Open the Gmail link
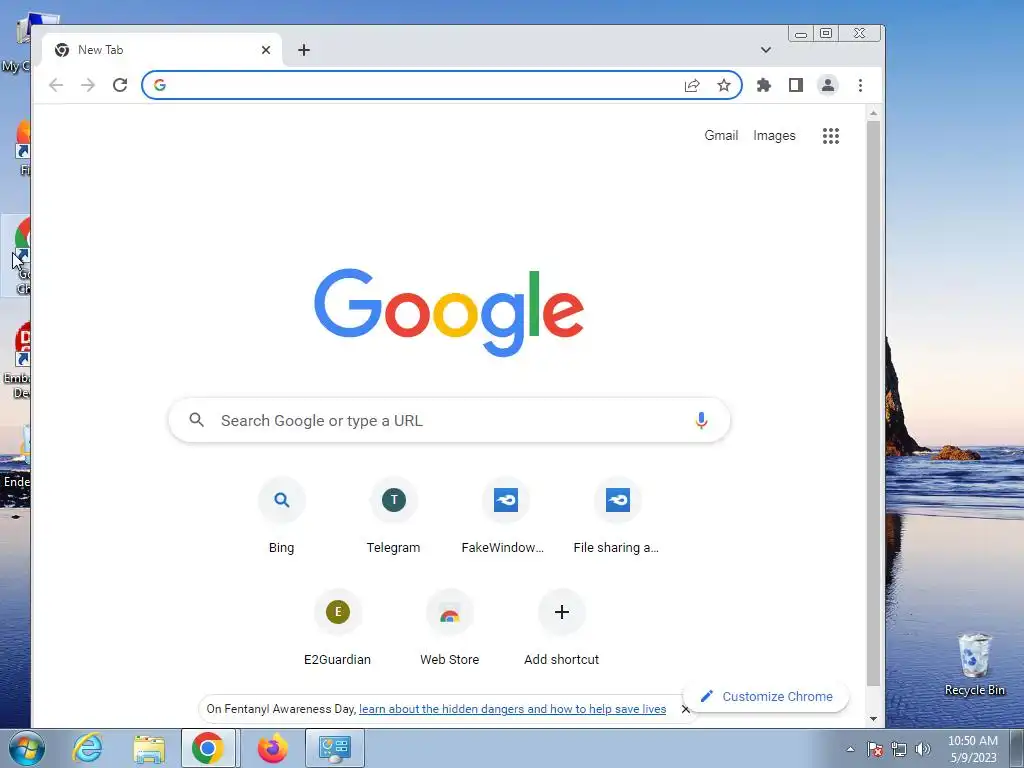Screen dimensions: 1024x768 point(721,135)
